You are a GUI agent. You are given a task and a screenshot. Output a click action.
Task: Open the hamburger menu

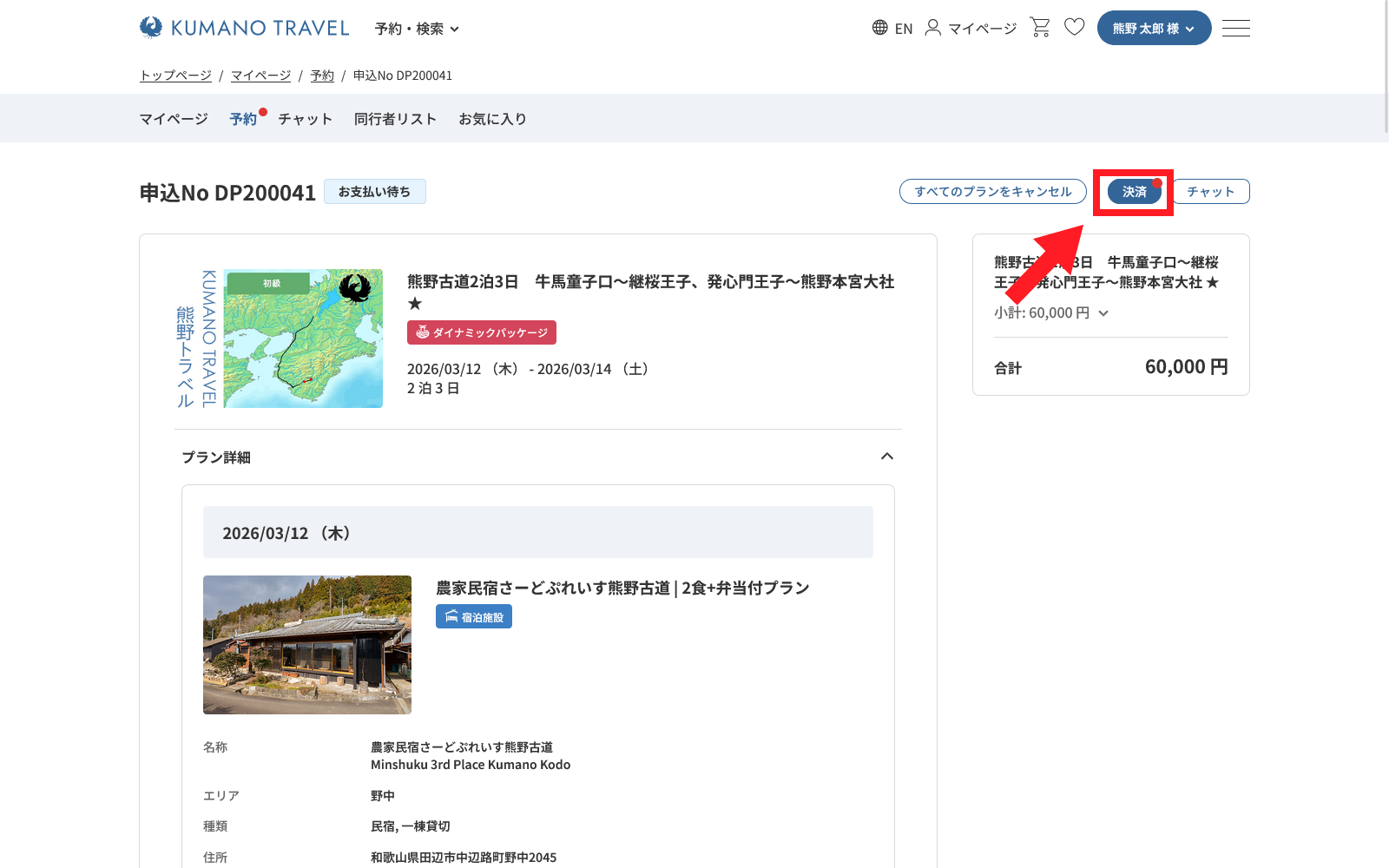tap(1235, 28)
